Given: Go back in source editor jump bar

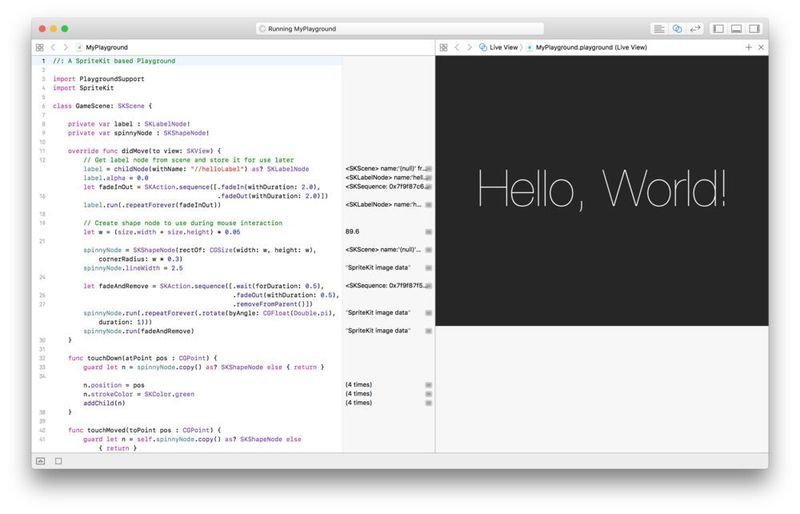Looking at the screenshot, I should [53, 47].
